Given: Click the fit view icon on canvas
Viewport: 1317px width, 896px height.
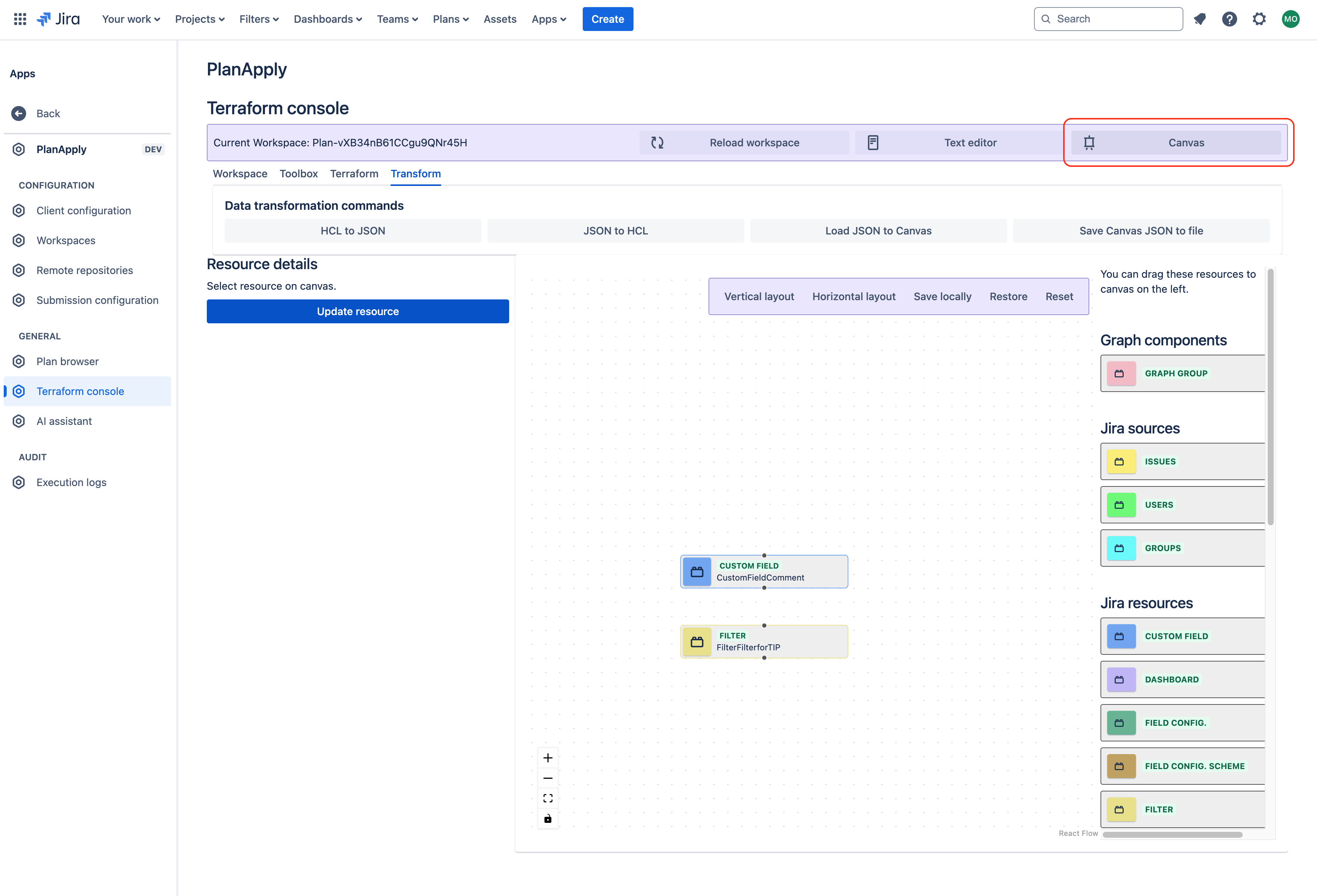Looking at the screenshot, I should (547, 798).
